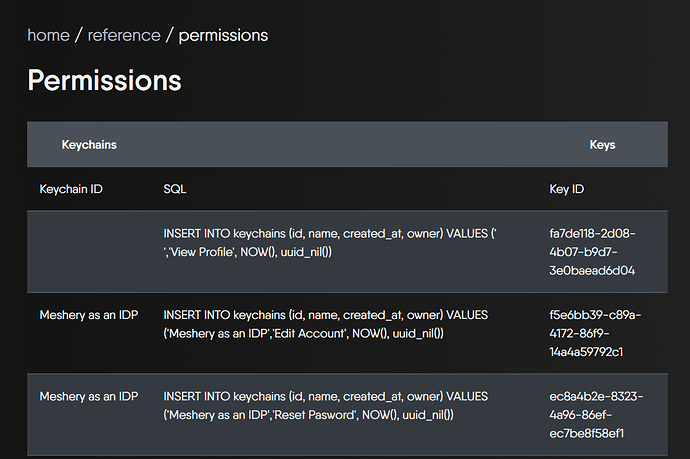Click Meshery as an IDP in Edit Account row

tap(89, 315)
